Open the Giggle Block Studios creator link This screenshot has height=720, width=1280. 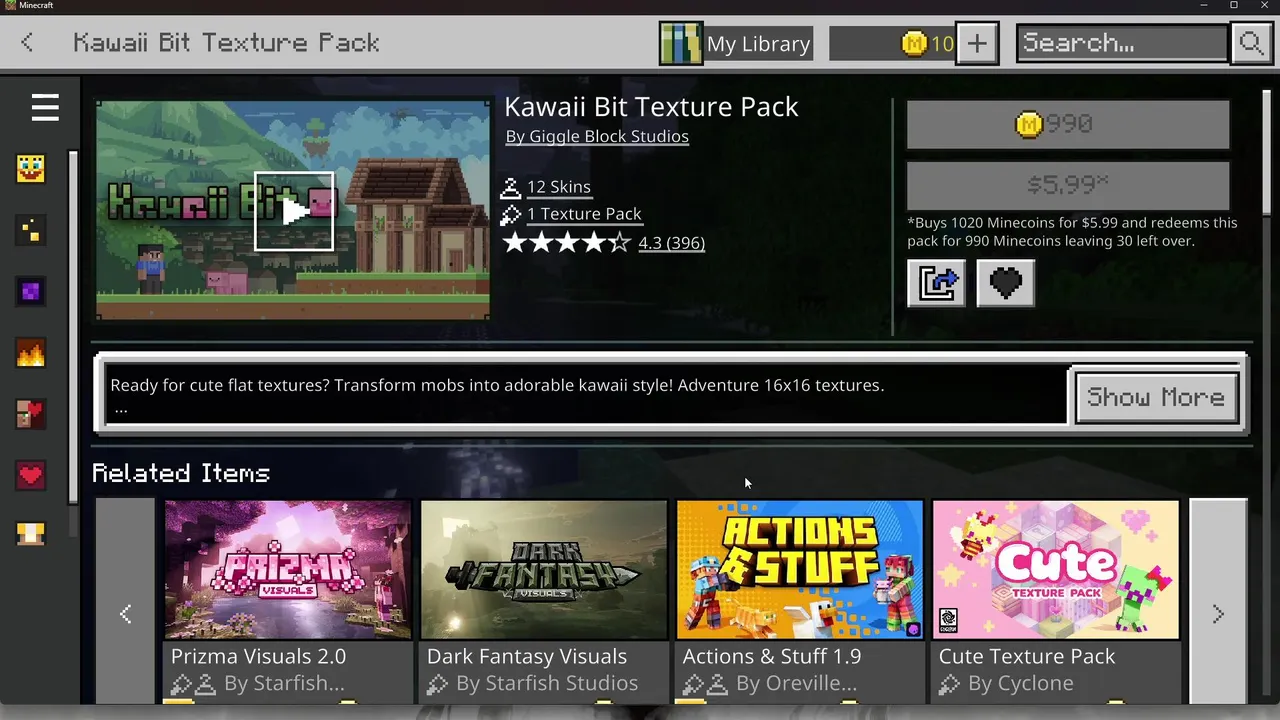[x=597, y=137]
